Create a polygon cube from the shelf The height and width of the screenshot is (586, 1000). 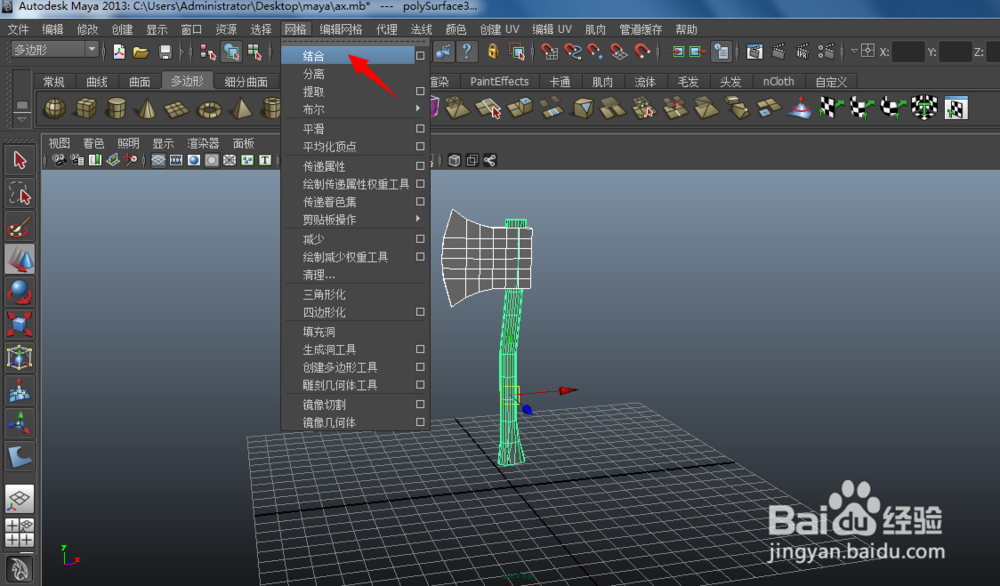(x=85, y=108)
